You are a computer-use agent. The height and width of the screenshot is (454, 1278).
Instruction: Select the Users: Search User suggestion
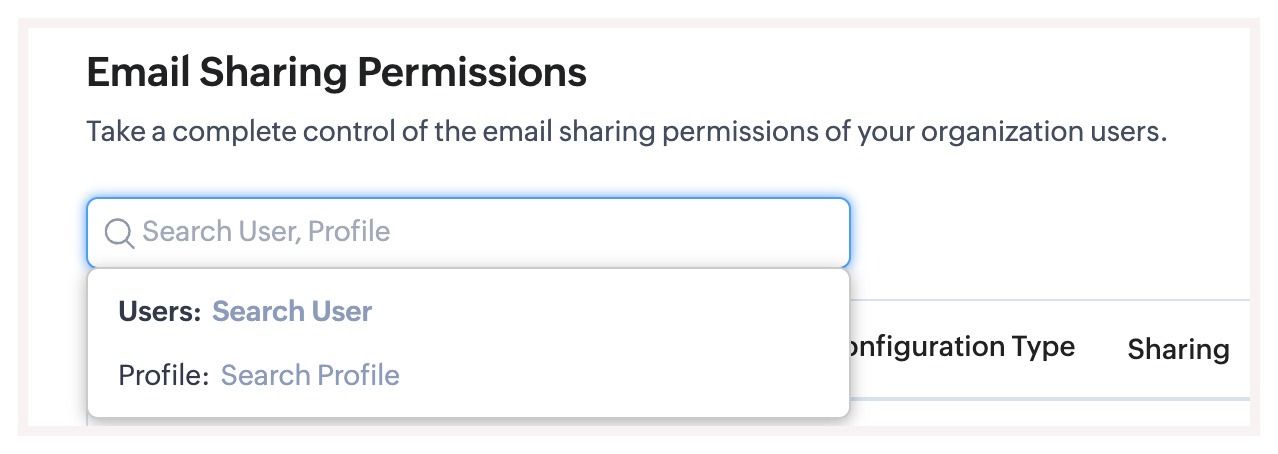coord(468,311)
